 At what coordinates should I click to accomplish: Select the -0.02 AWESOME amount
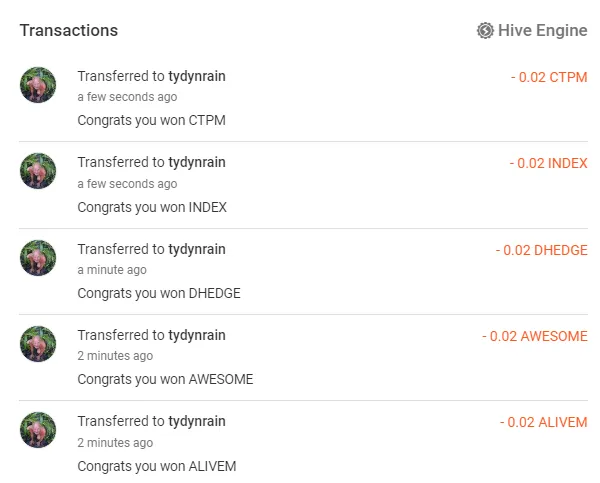(x=534, y=336)
